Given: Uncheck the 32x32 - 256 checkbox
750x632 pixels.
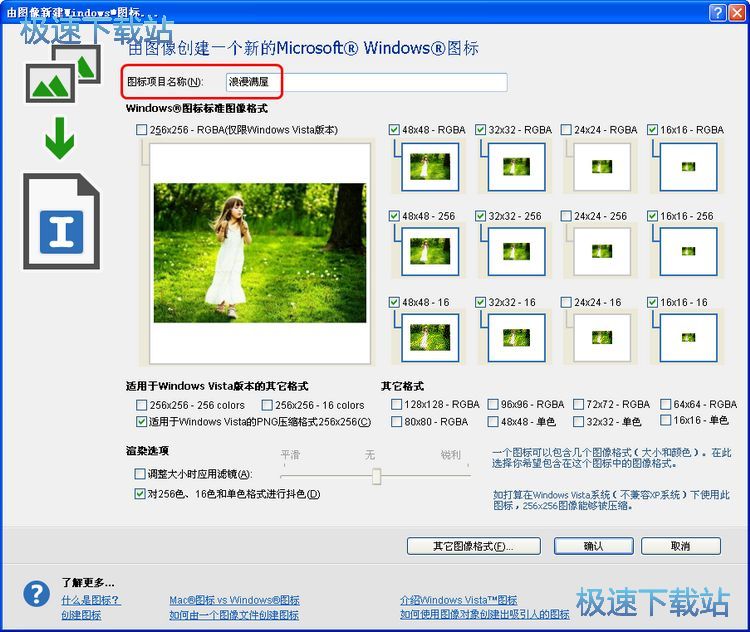Looking at the screenshot, I should click(x=480, y=216).
